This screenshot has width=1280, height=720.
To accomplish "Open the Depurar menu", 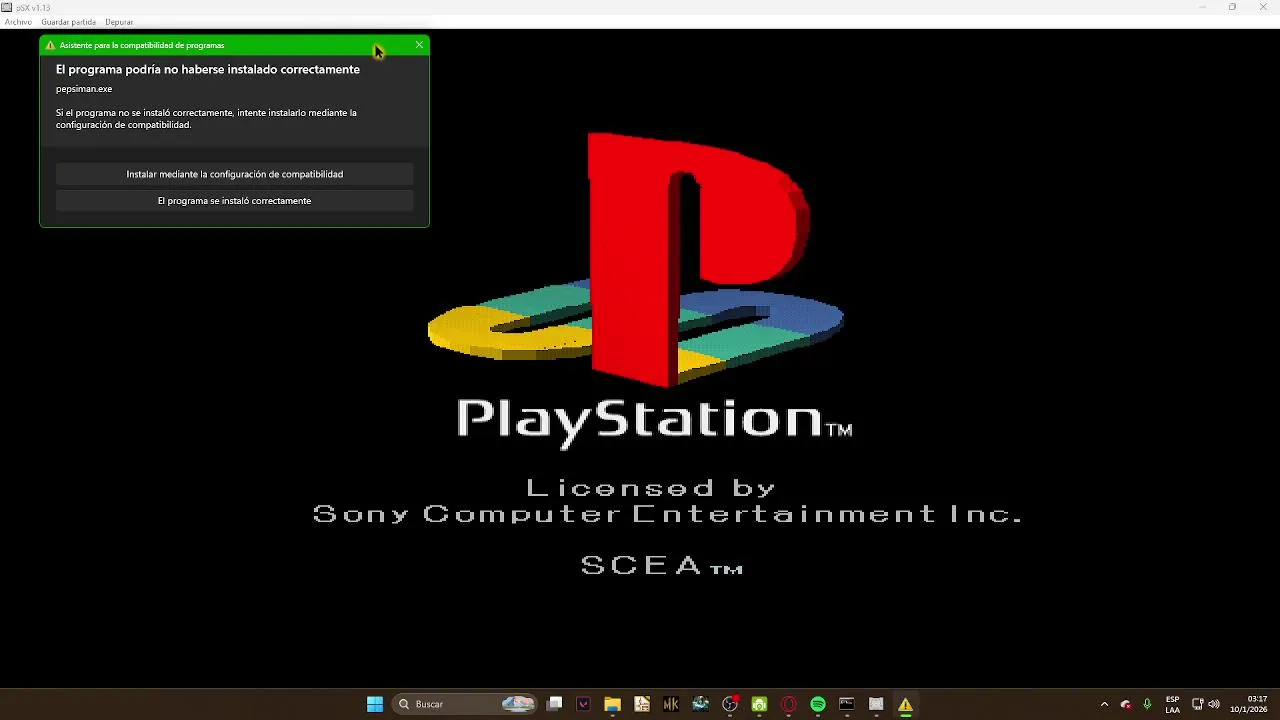I will tap(119, 22).
